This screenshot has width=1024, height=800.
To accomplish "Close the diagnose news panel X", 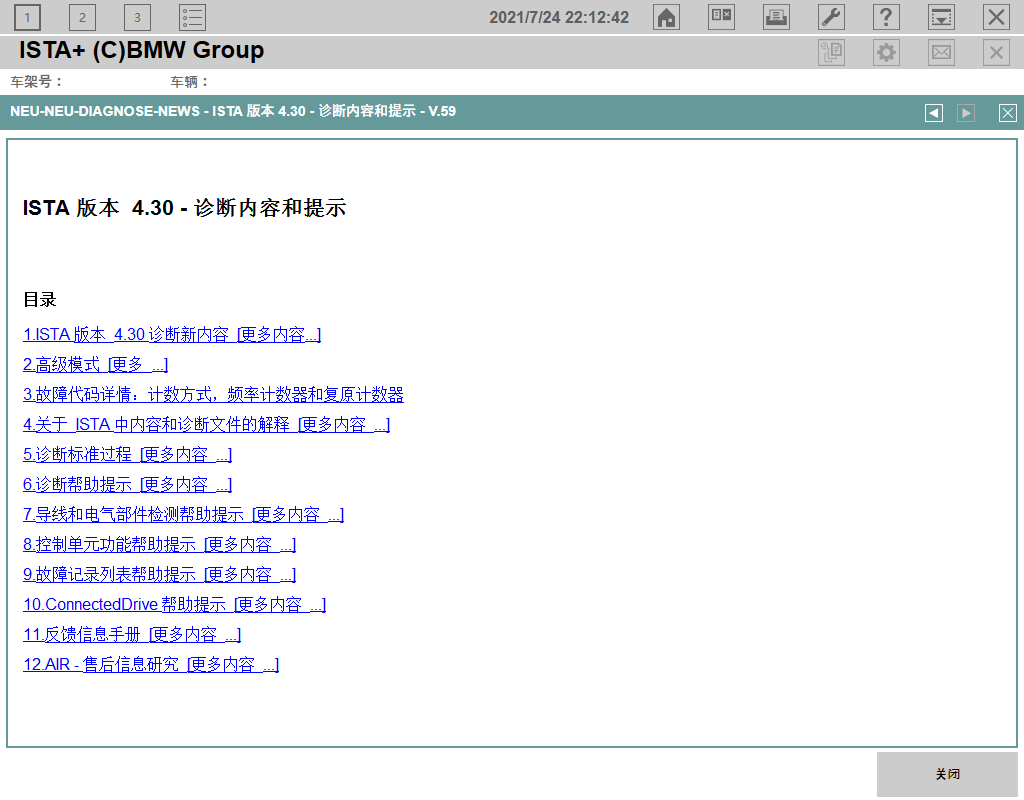I will tap(1008, 113).
